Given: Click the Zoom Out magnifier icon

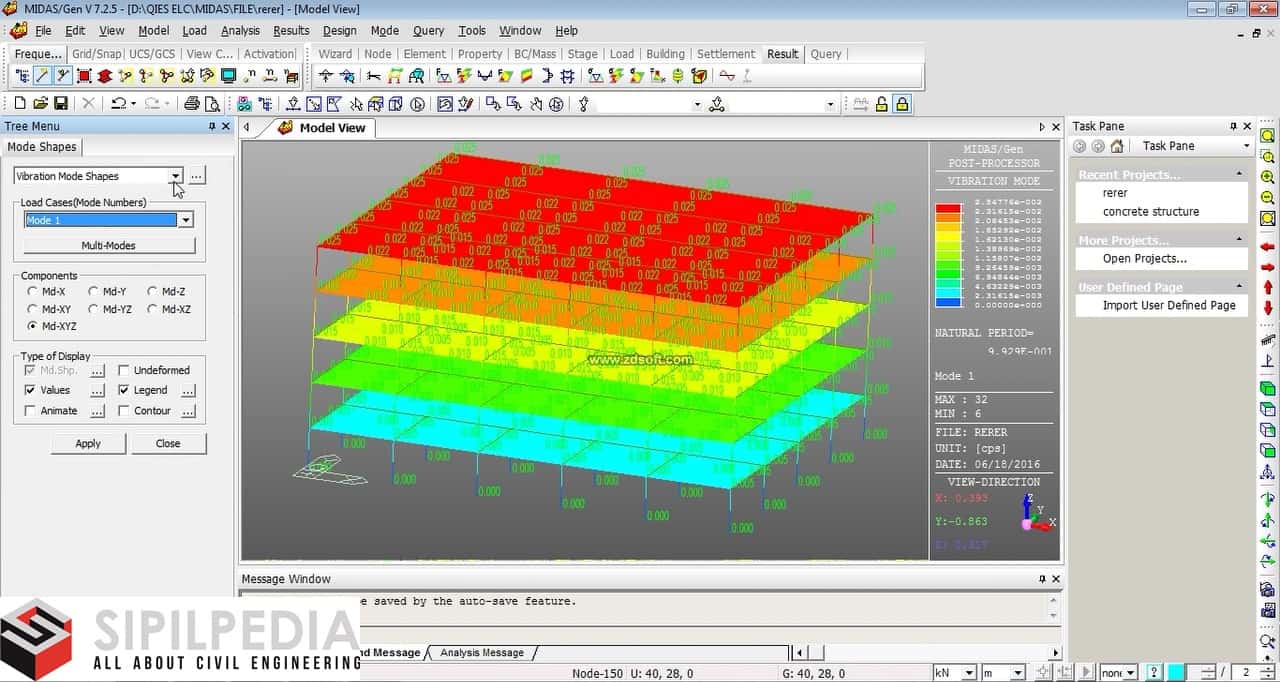Looking at the screenshot, I should pos(1268,198).
